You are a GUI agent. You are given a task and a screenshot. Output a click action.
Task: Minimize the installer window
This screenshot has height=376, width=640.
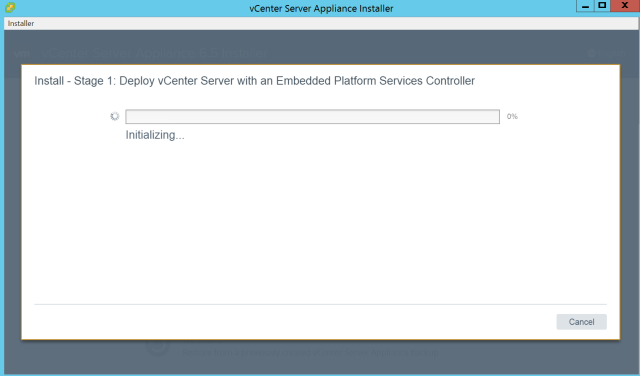coord(585,6)
